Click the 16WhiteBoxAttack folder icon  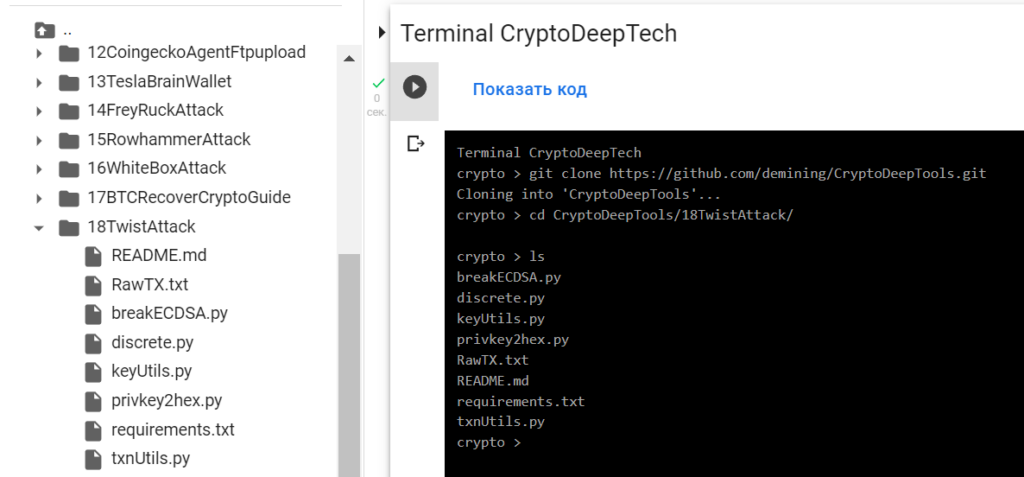pyautogui.click(x=69, y=169)
